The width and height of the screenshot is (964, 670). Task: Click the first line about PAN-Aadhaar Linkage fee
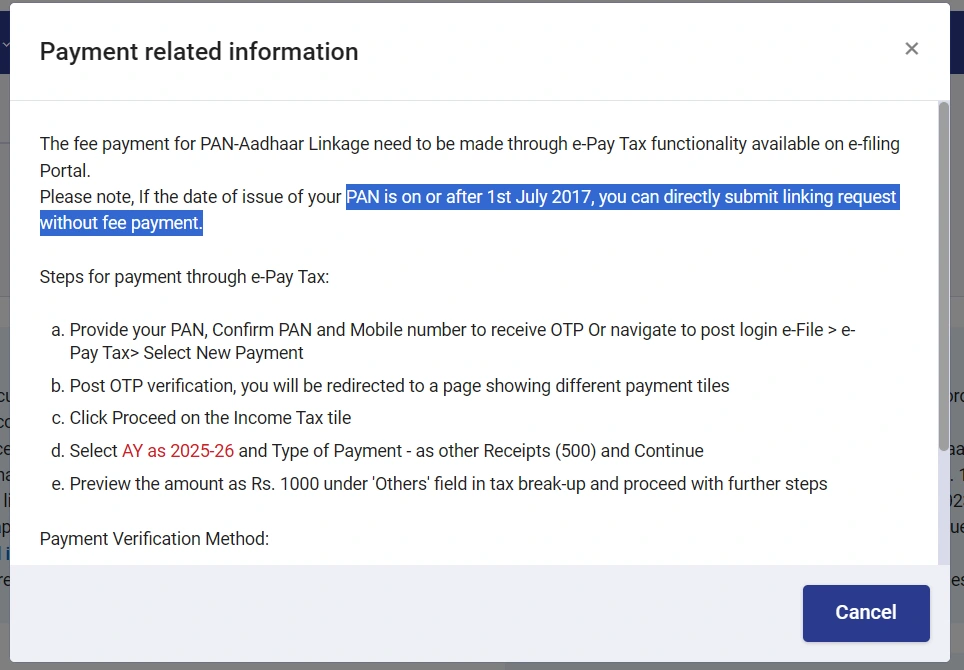469,144
